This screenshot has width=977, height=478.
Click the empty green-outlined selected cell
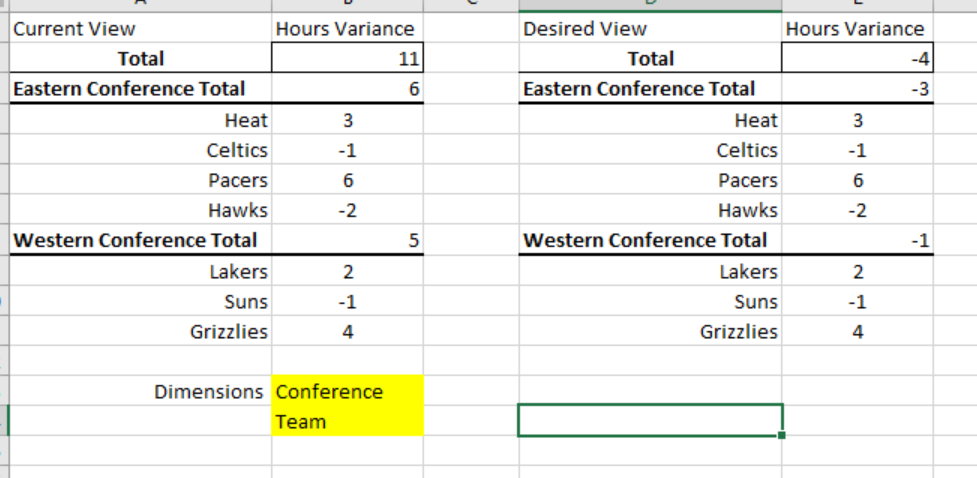point(650,421)
